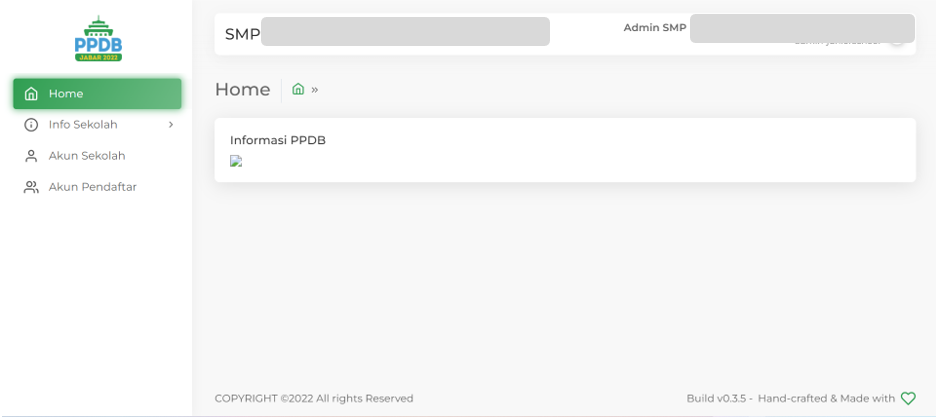This screenshot has height=417, width=936.
Task: Open the Admin SMP user menu
Action: 655,28
